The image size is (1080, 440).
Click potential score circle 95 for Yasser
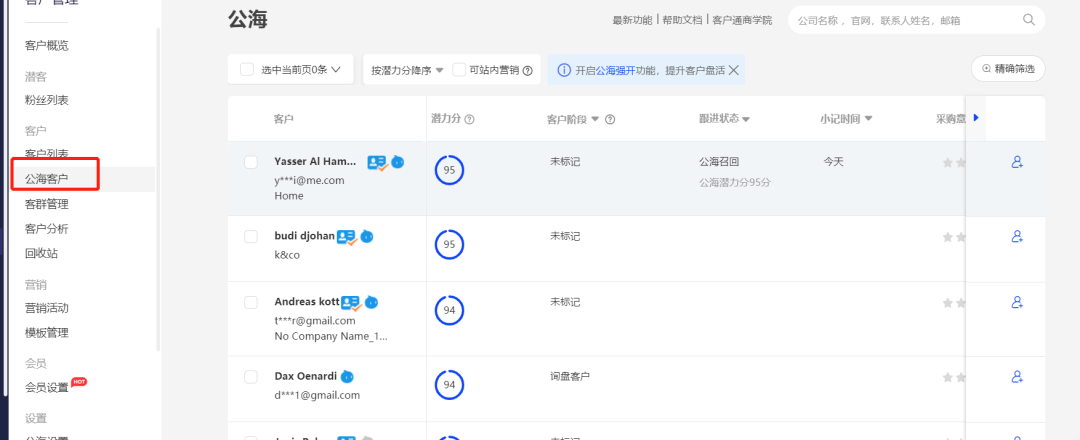click(449, 170)
